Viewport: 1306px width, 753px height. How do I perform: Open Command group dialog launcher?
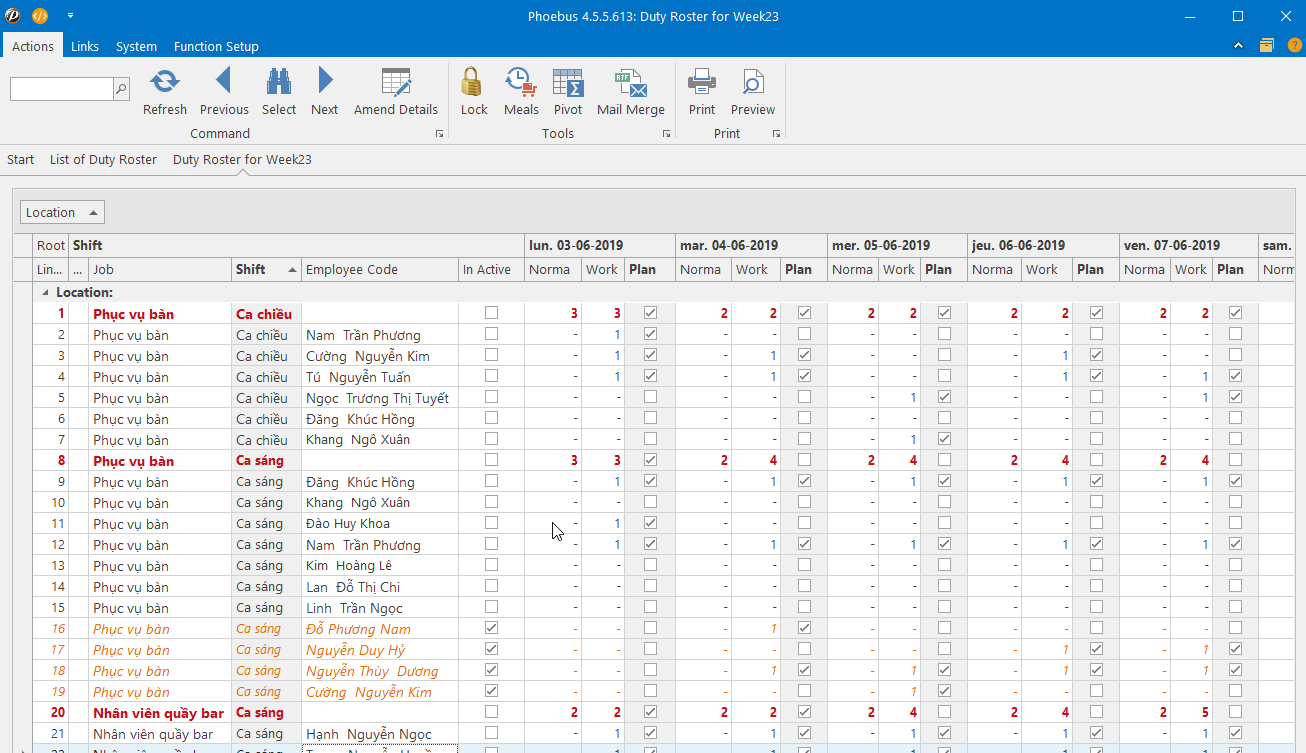click(x=439, y=133)
